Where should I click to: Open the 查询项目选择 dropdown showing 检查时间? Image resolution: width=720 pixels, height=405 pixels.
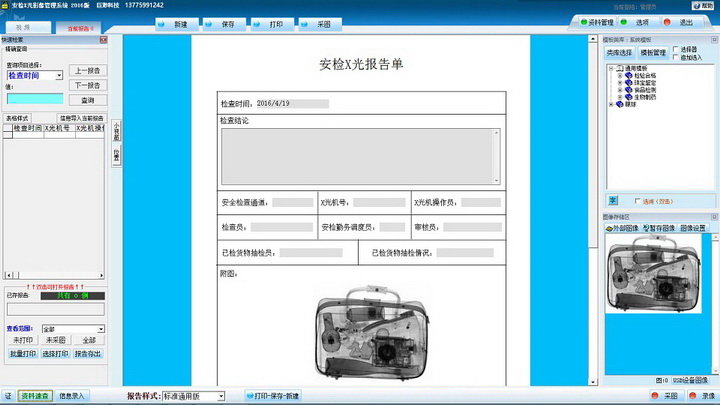click(59, 75)
